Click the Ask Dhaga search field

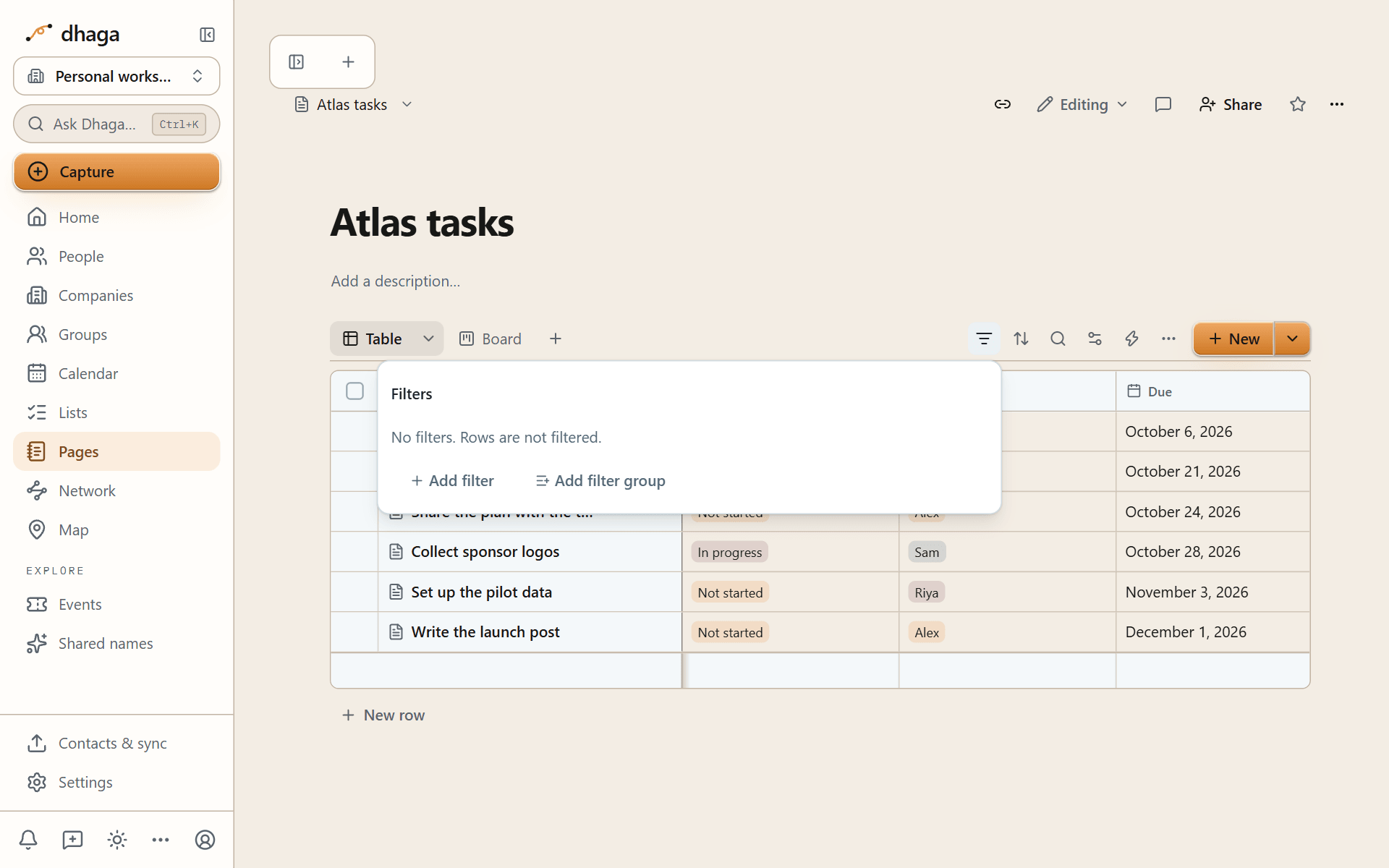tap(116, 124)
